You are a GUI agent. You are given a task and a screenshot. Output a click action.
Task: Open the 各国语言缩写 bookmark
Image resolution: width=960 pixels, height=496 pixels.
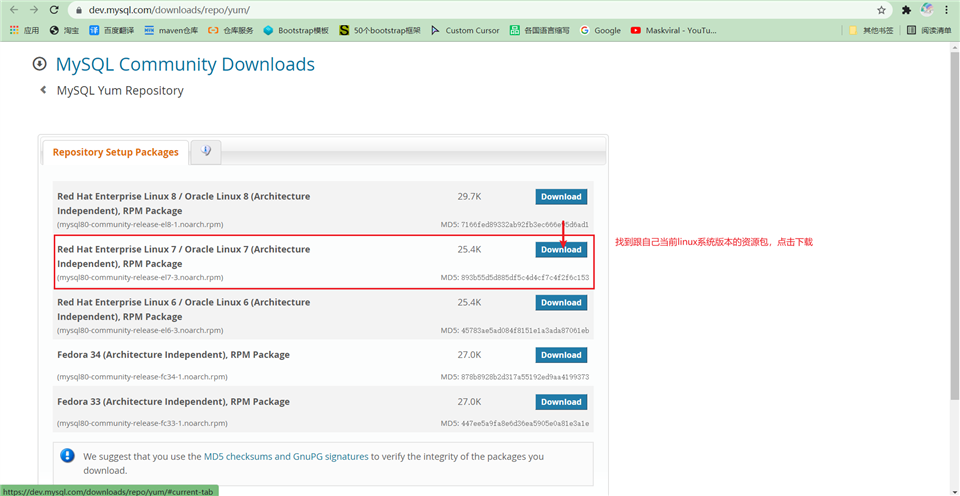(x=539, y=30)
